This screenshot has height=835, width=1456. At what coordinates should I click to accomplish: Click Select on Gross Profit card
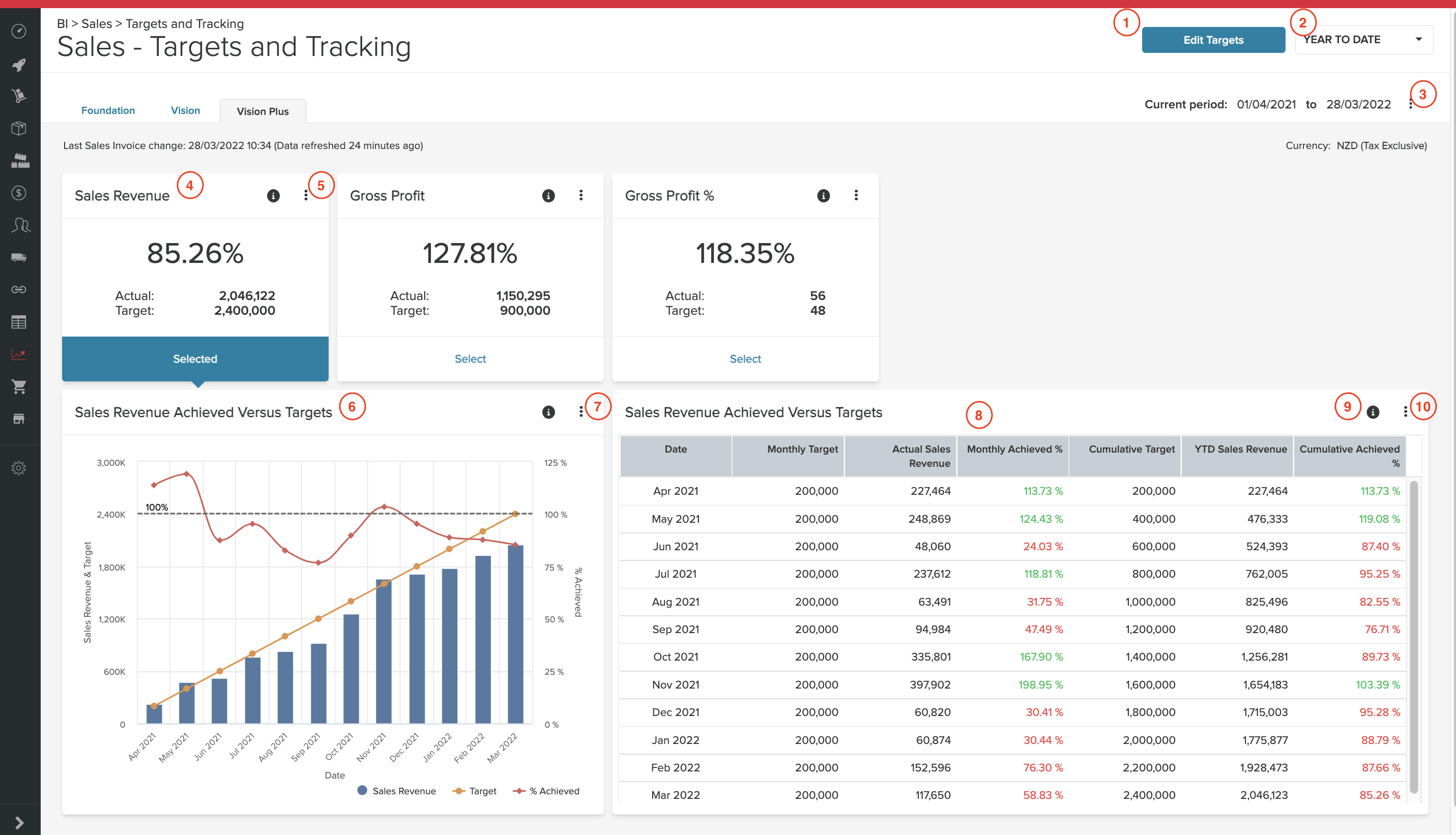click(470, 359)
